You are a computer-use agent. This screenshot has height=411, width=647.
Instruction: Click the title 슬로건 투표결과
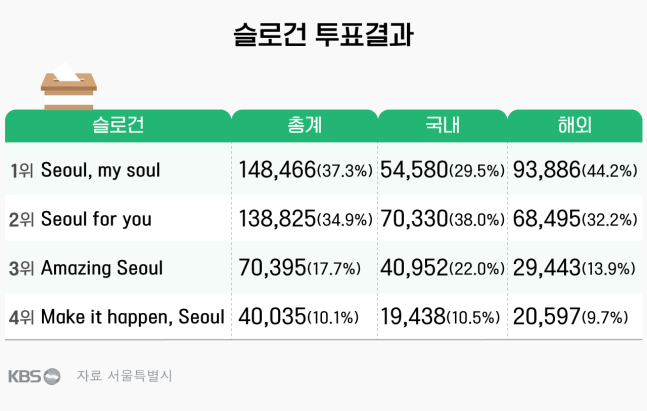pyautogui.click(x=323, y=34)
